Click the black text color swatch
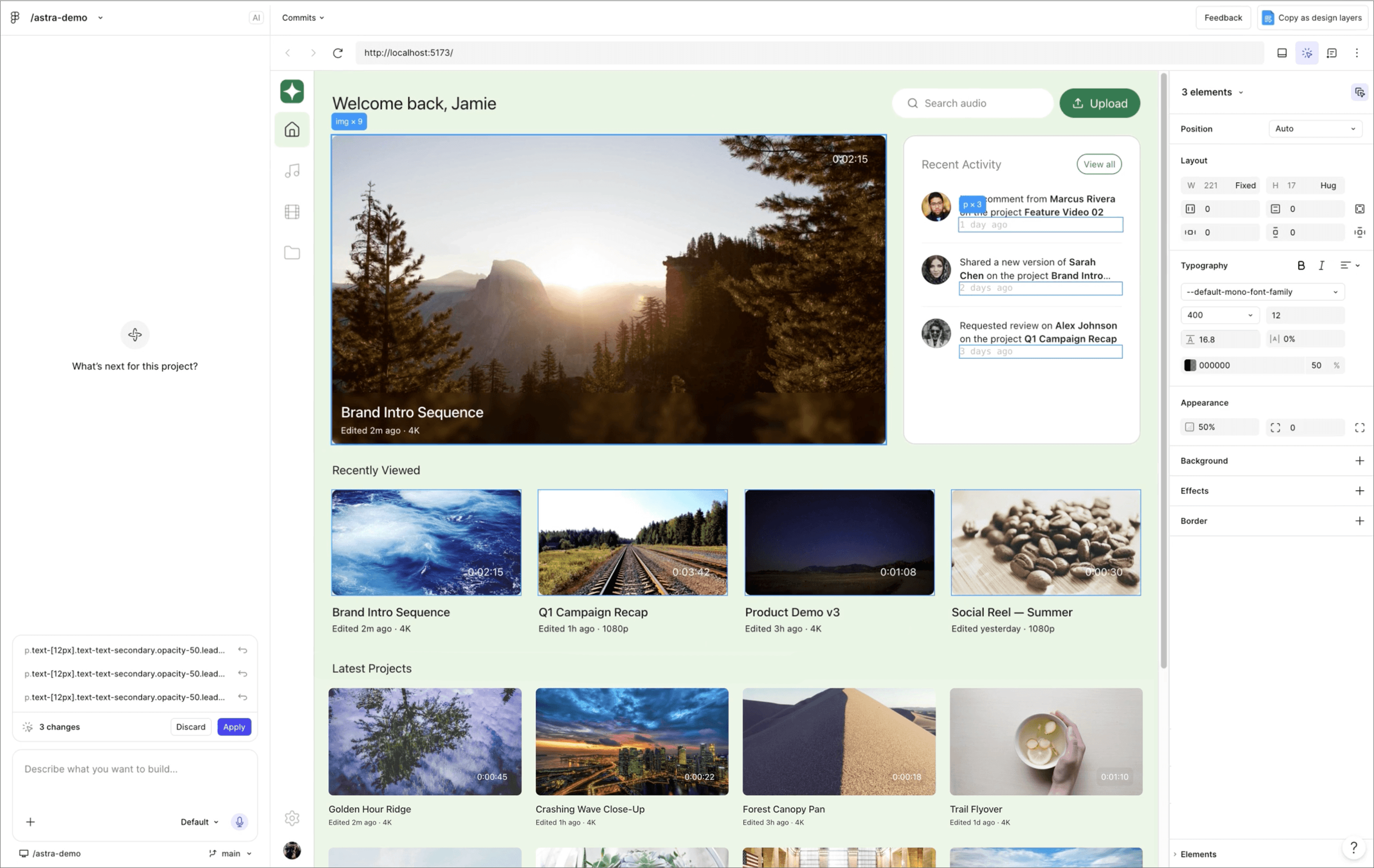1374x868 pixels. (x=1190, y=366)
